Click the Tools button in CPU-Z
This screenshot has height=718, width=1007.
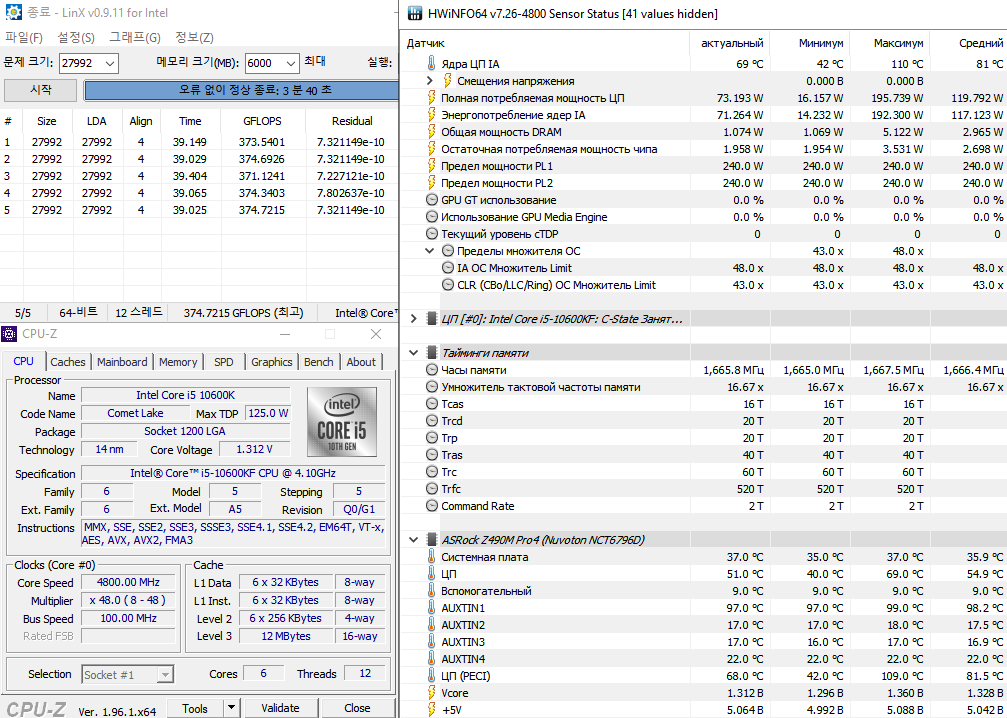tap(195, 708)
